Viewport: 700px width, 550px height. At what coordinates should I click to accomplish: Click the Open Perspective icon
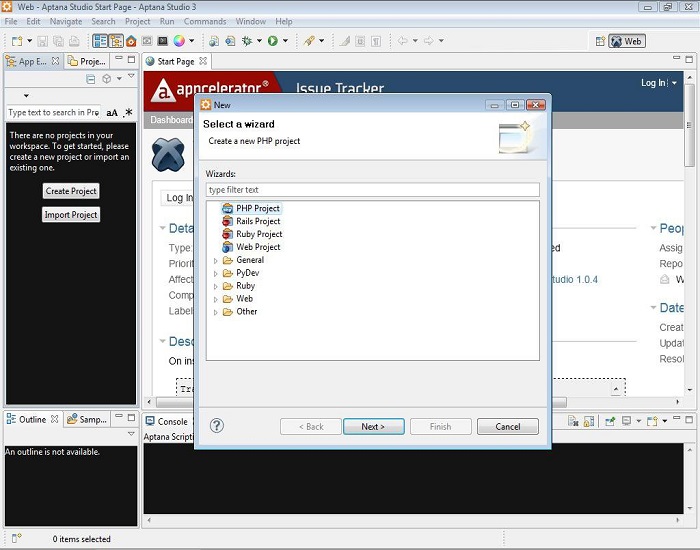point(600,41)
